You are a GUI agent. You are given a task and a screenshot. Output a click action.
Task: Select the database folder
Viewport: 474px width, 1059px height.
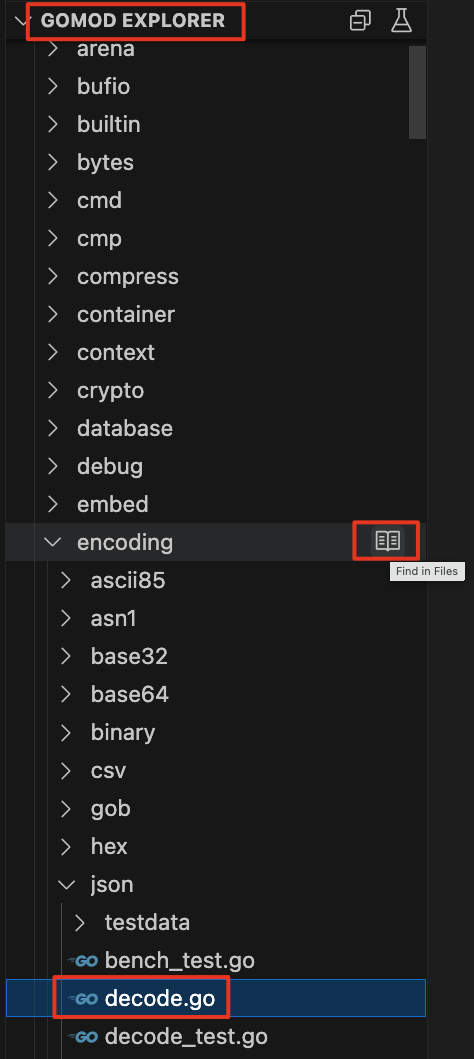125,428
